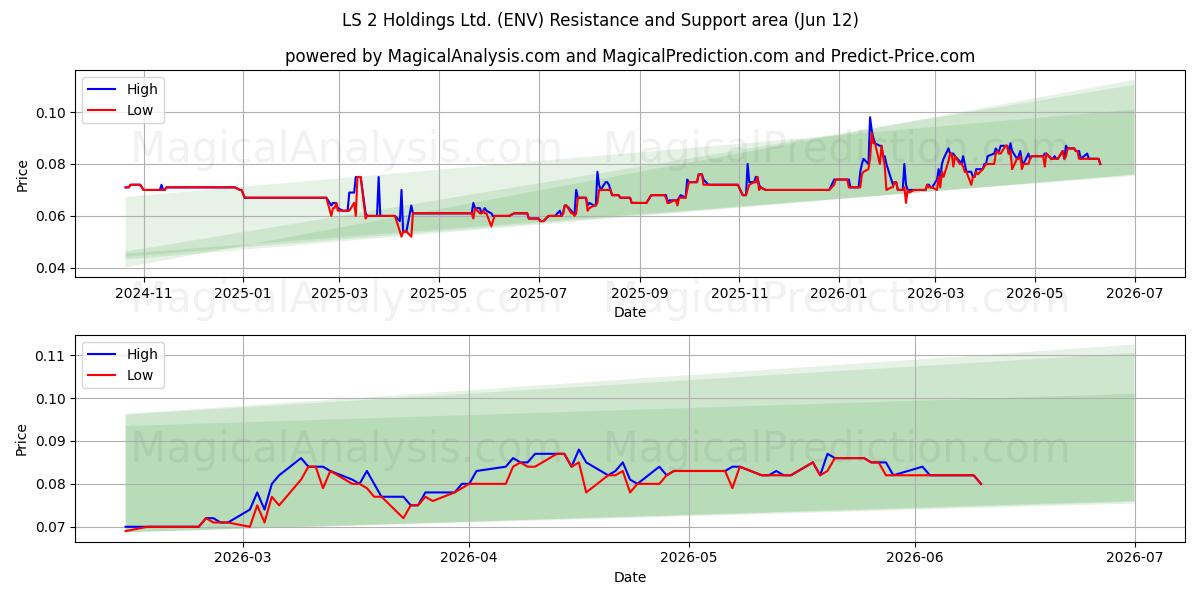The width and height of the screenshot is (1200, 600).
Task: Click the '2026-05' tick on bottom chart
Action: click(690, 558)
